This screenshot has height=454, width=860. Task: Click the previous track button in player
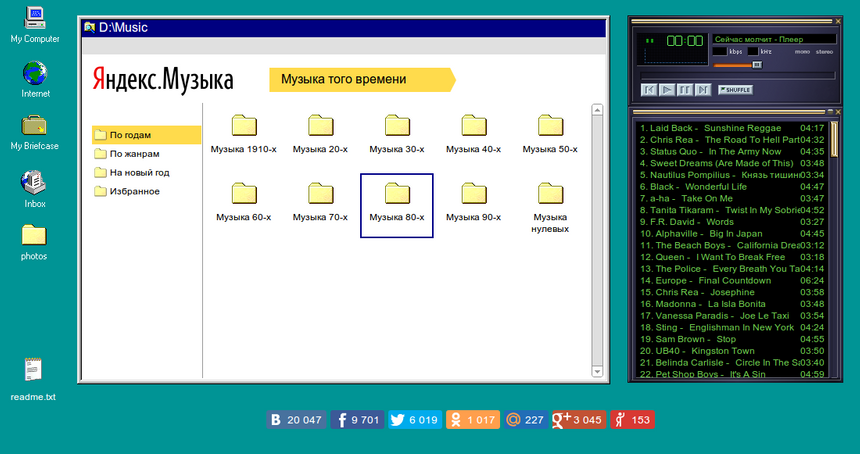[649, 90]
